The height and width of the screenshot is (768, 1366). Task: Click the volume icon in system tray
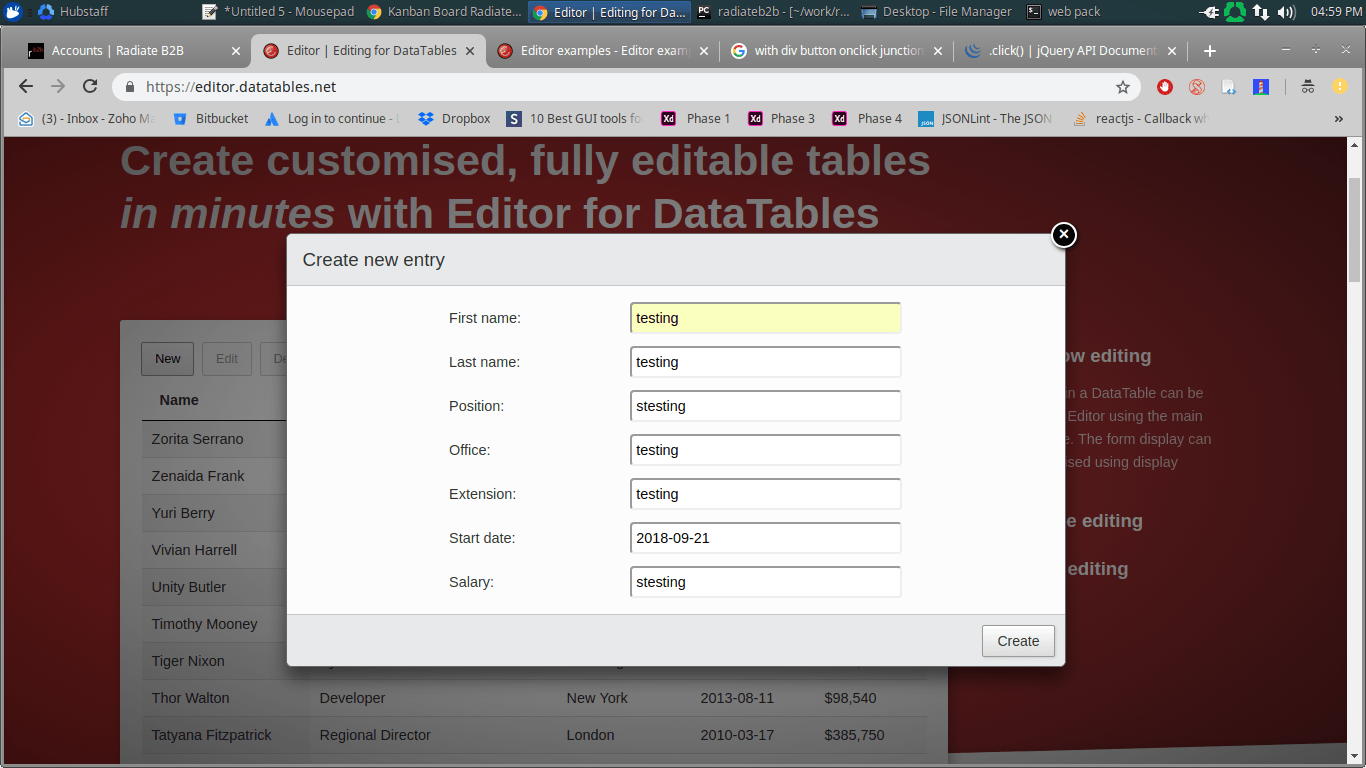point(1285,12)
